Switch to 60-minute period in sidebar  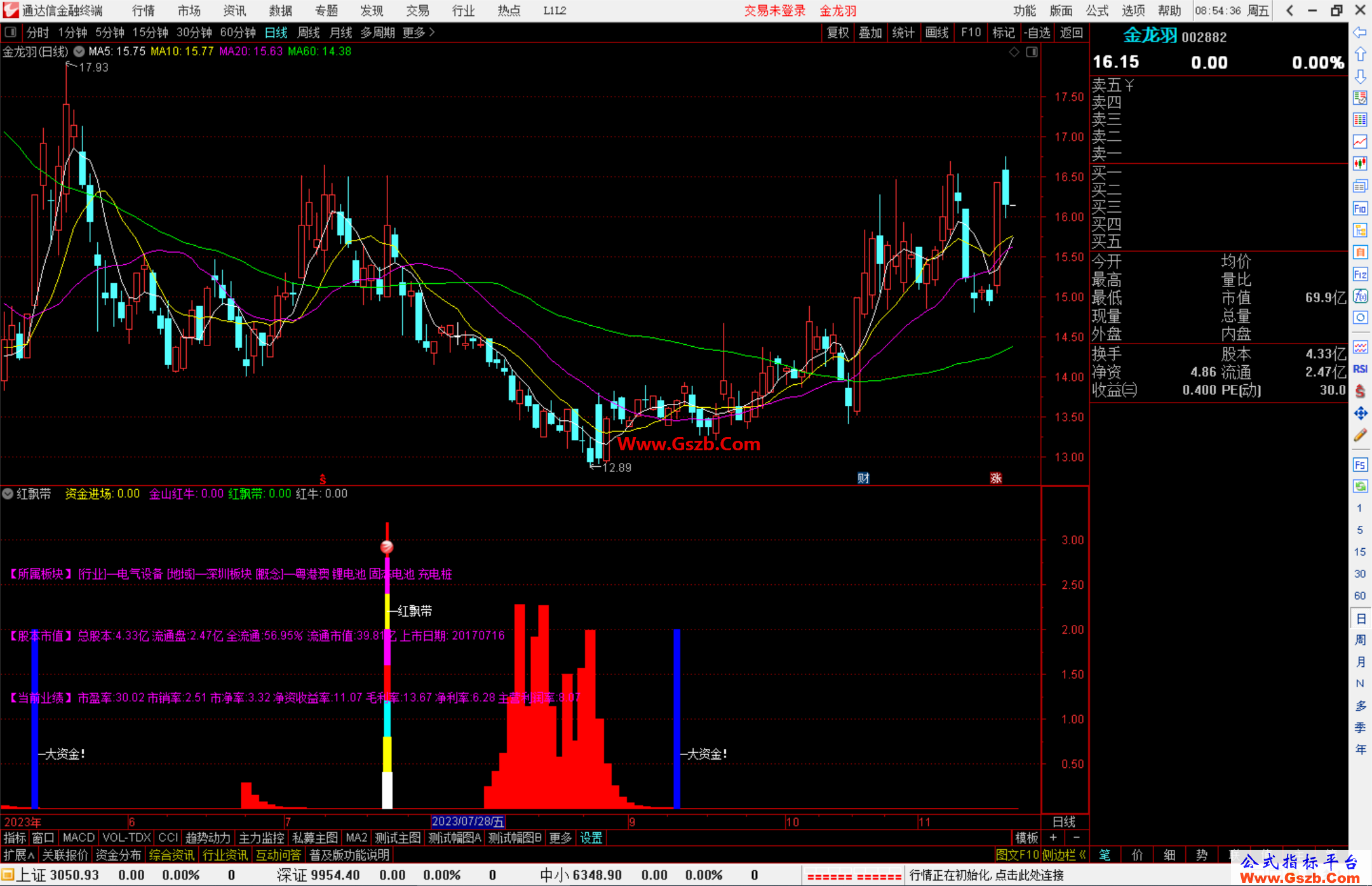click(1359, 596)
